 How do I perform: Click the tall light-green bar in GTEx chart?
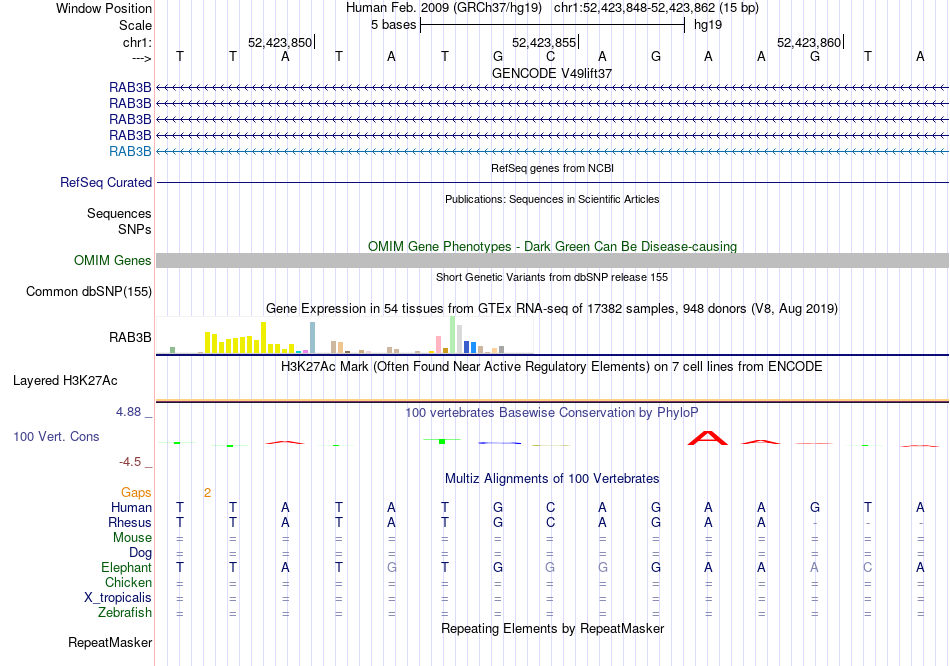pyautogui.click(x=453, y=335)
